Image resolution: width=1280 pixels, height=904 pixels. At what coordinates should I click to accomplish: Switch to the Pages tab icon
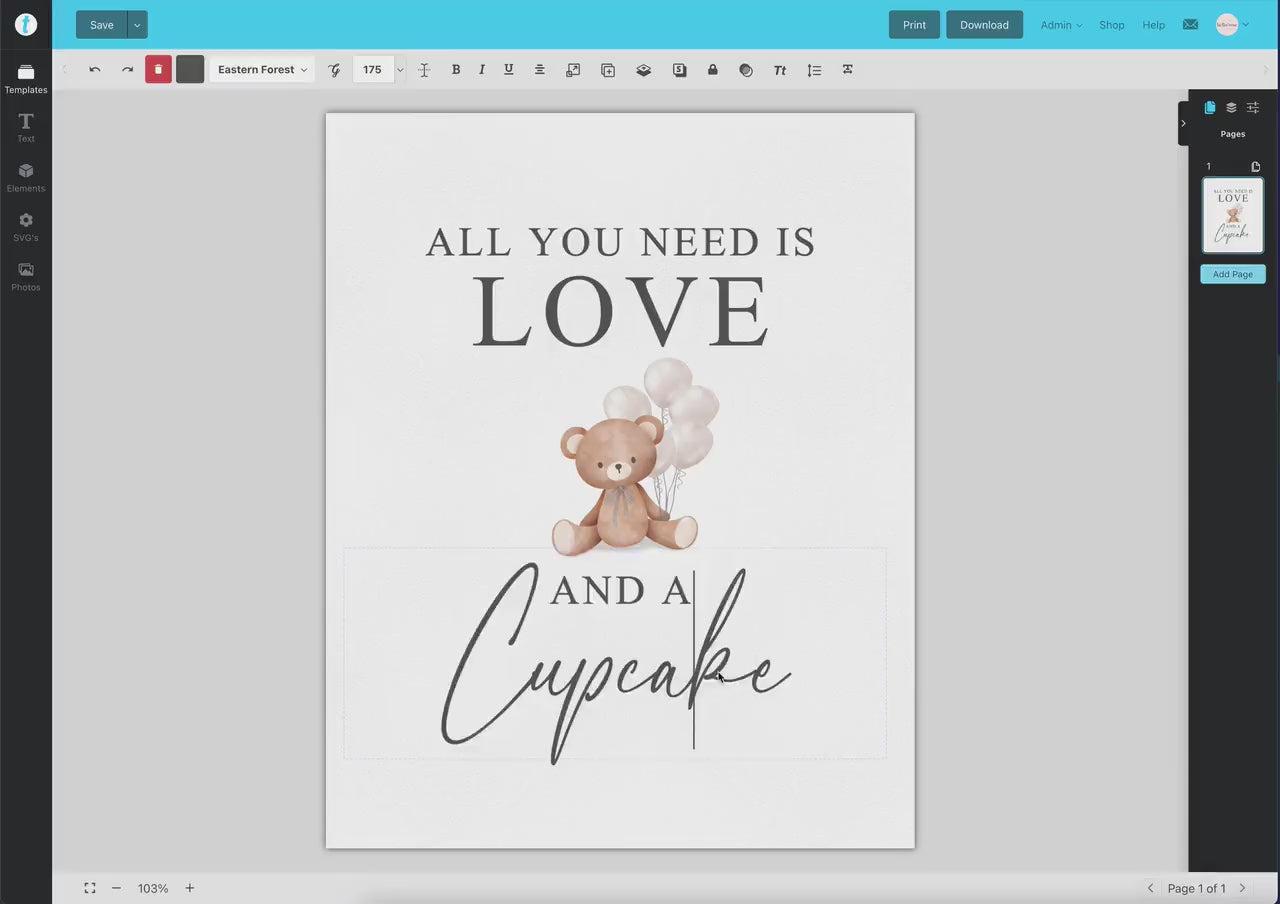[1210, 108]
